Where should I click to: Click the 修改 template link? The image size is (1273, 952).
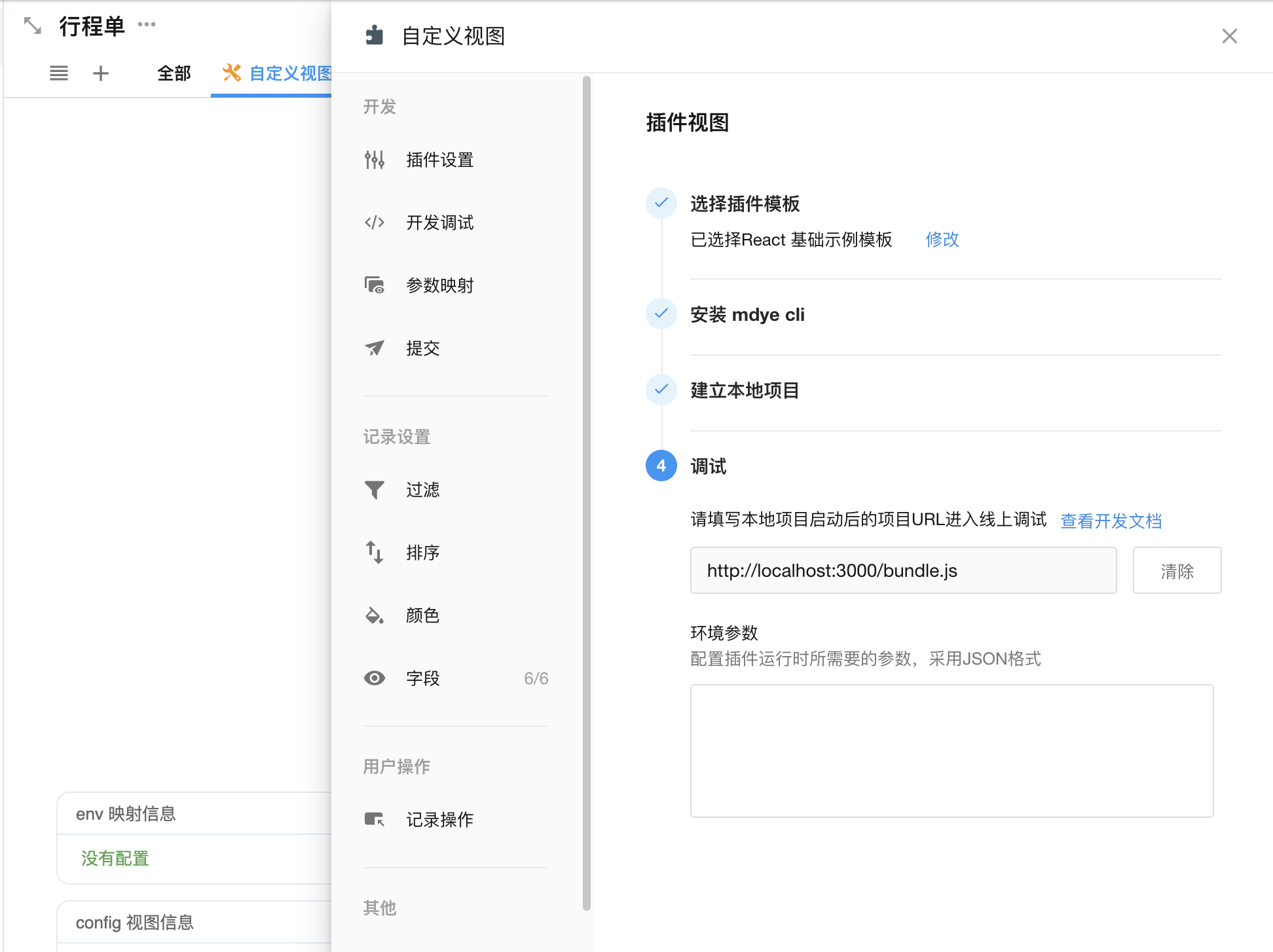(x=942, y=240)
